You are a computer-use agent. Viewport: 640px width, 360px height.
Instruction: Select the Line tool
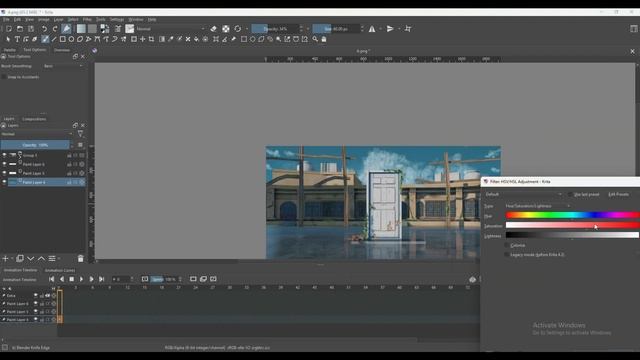click(x=54, y=39)
